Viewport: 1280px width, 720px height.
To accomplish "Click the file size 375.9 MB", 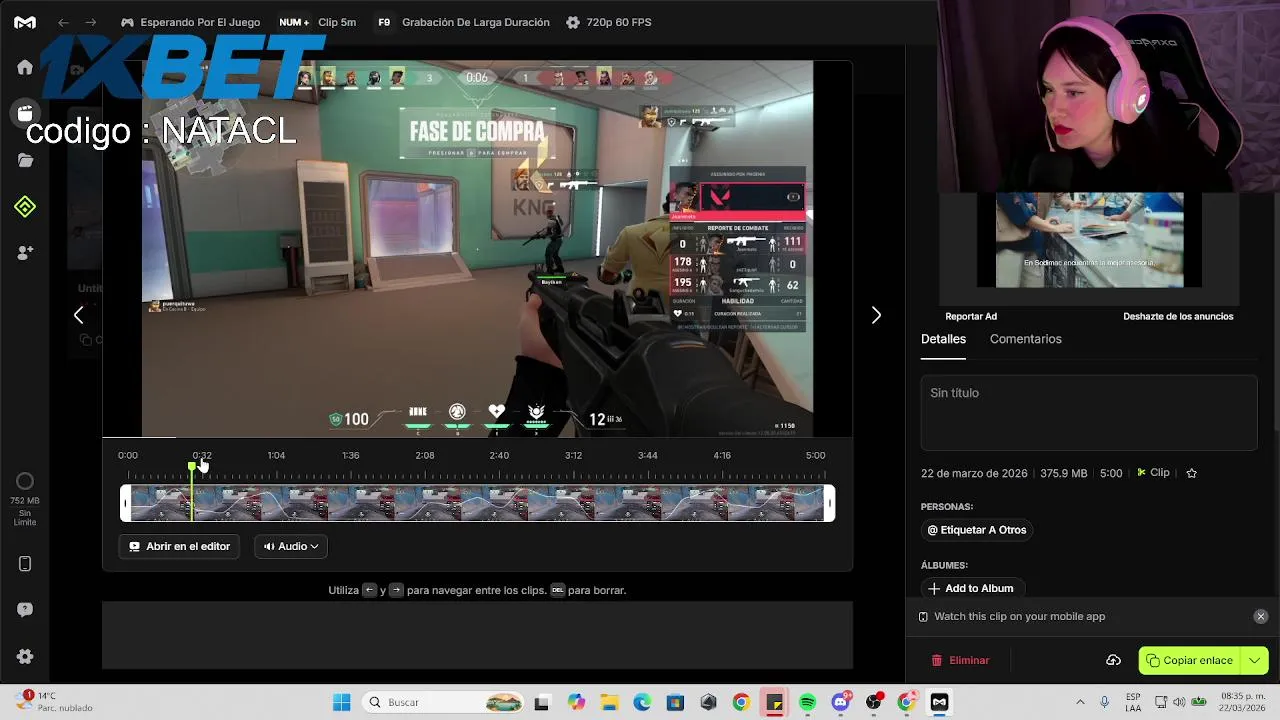I will pyautogui.click(x=1064, y=473).
